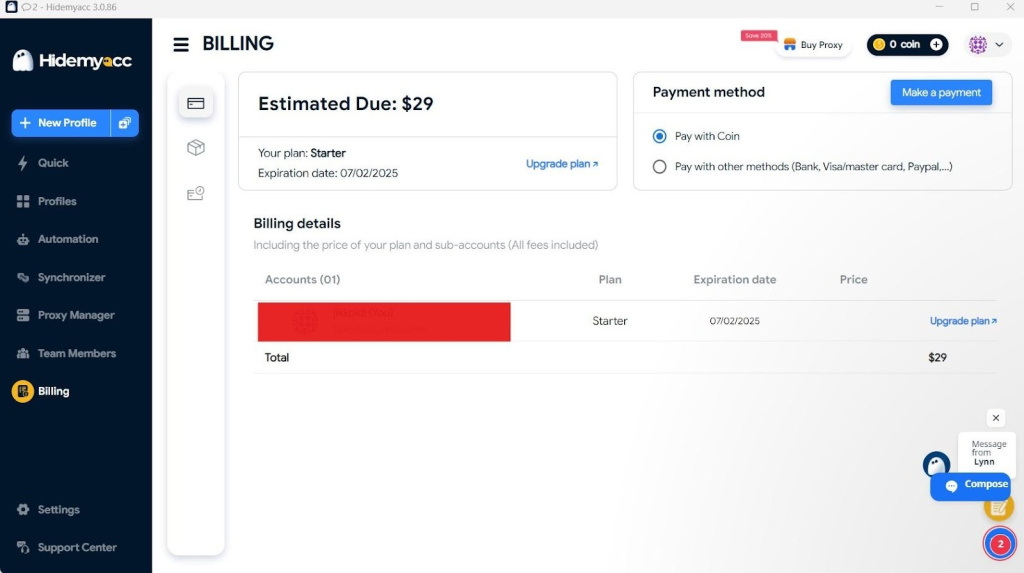Click Upgrade plan link in Starter row
Viewport: 1024px width, 573px height.
[x=963, y=321]
